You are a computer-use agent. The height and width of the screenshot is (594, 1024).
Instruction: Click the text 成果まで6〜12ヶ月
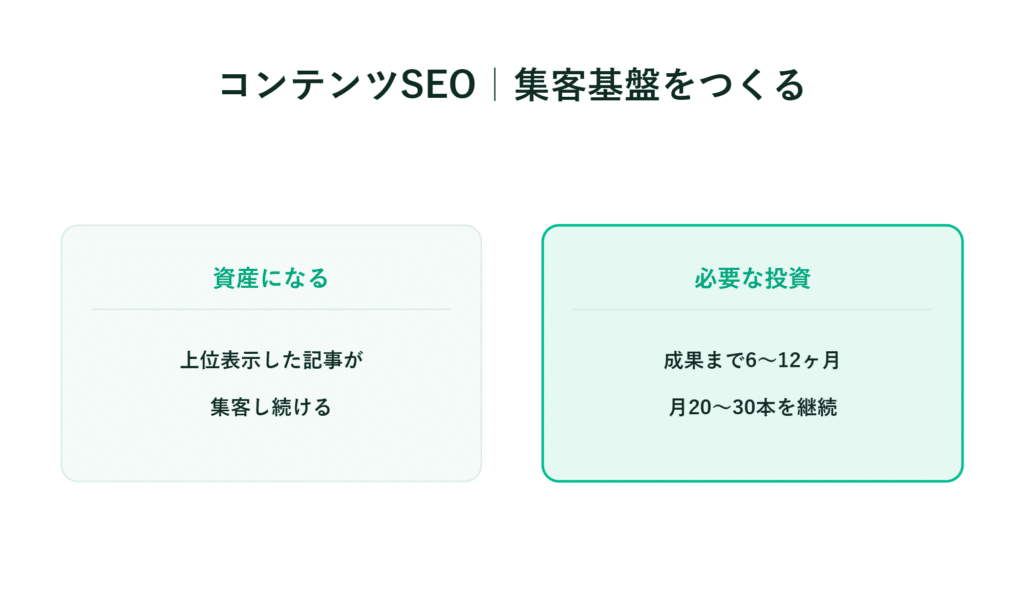(752, 360)
